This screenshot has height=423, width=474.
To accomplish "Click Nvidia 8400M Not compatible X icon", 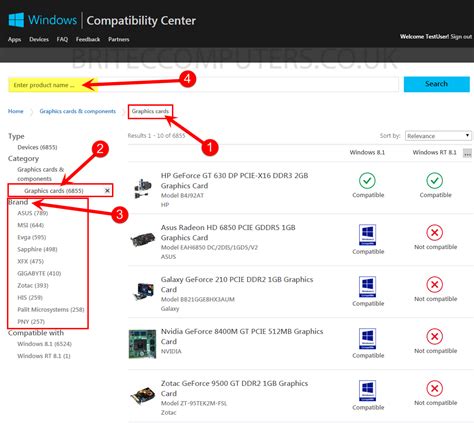I will coord(435,336).
